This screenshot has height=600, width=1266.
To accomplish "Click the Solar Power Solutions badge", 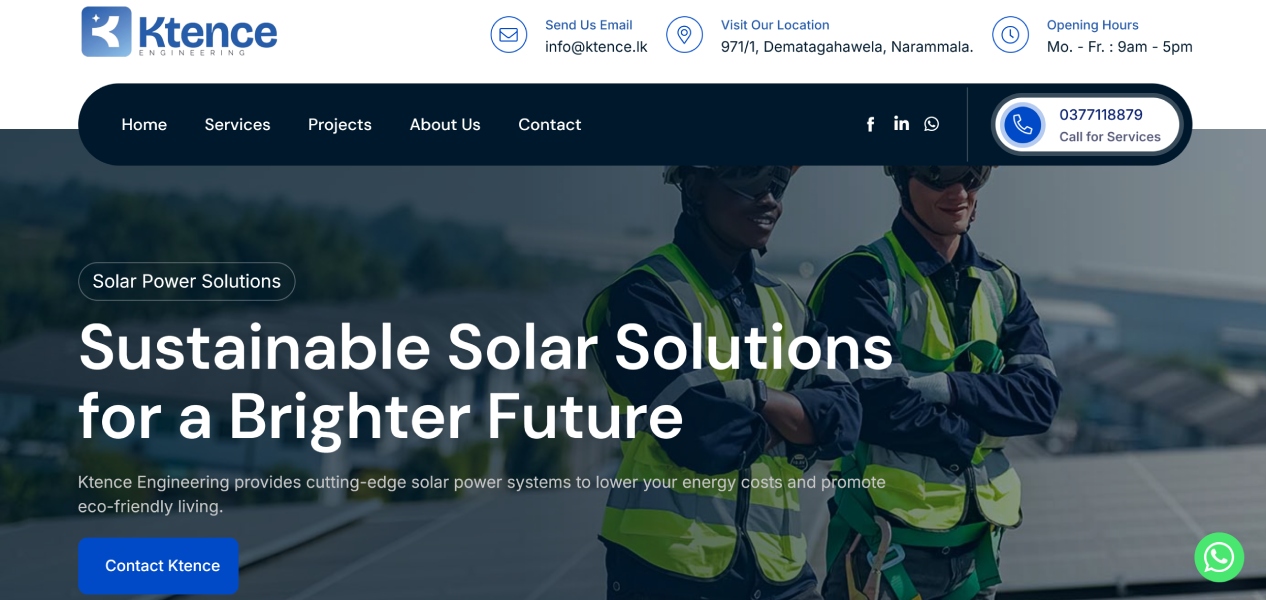I will tap(187, 281).
